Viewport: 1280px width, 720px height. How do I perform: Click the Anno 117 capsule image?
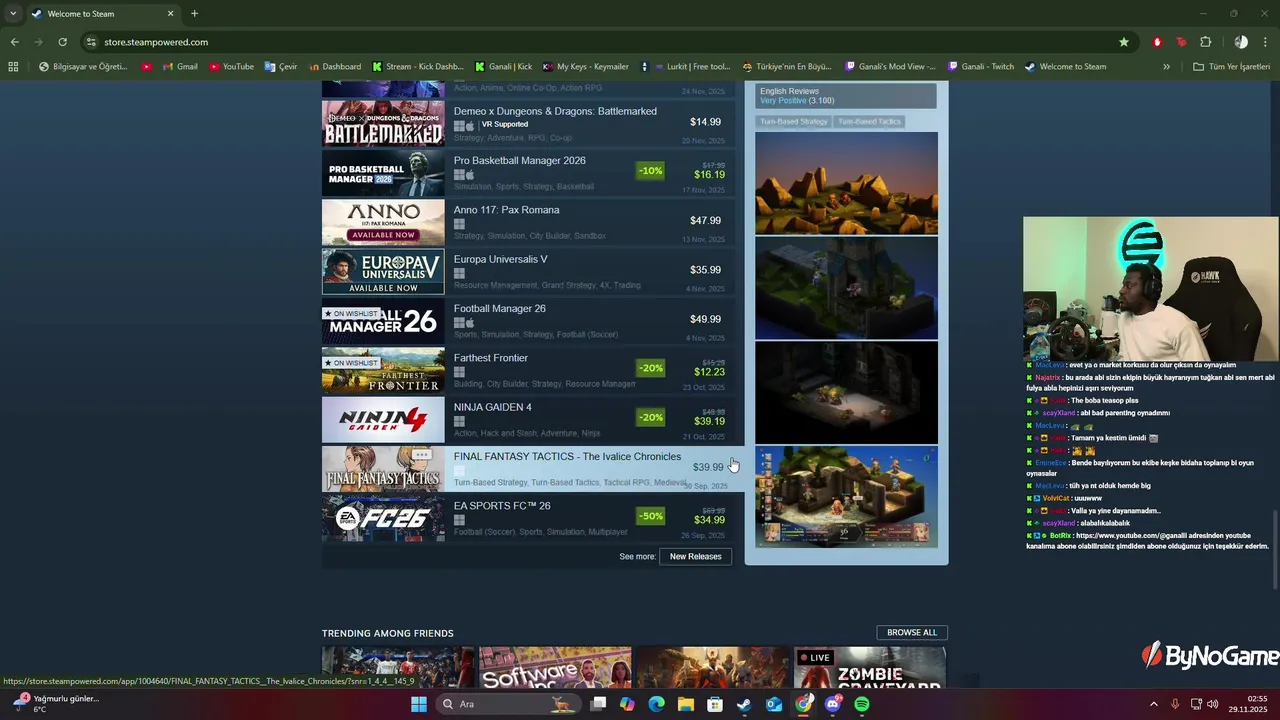coord(383,222)
